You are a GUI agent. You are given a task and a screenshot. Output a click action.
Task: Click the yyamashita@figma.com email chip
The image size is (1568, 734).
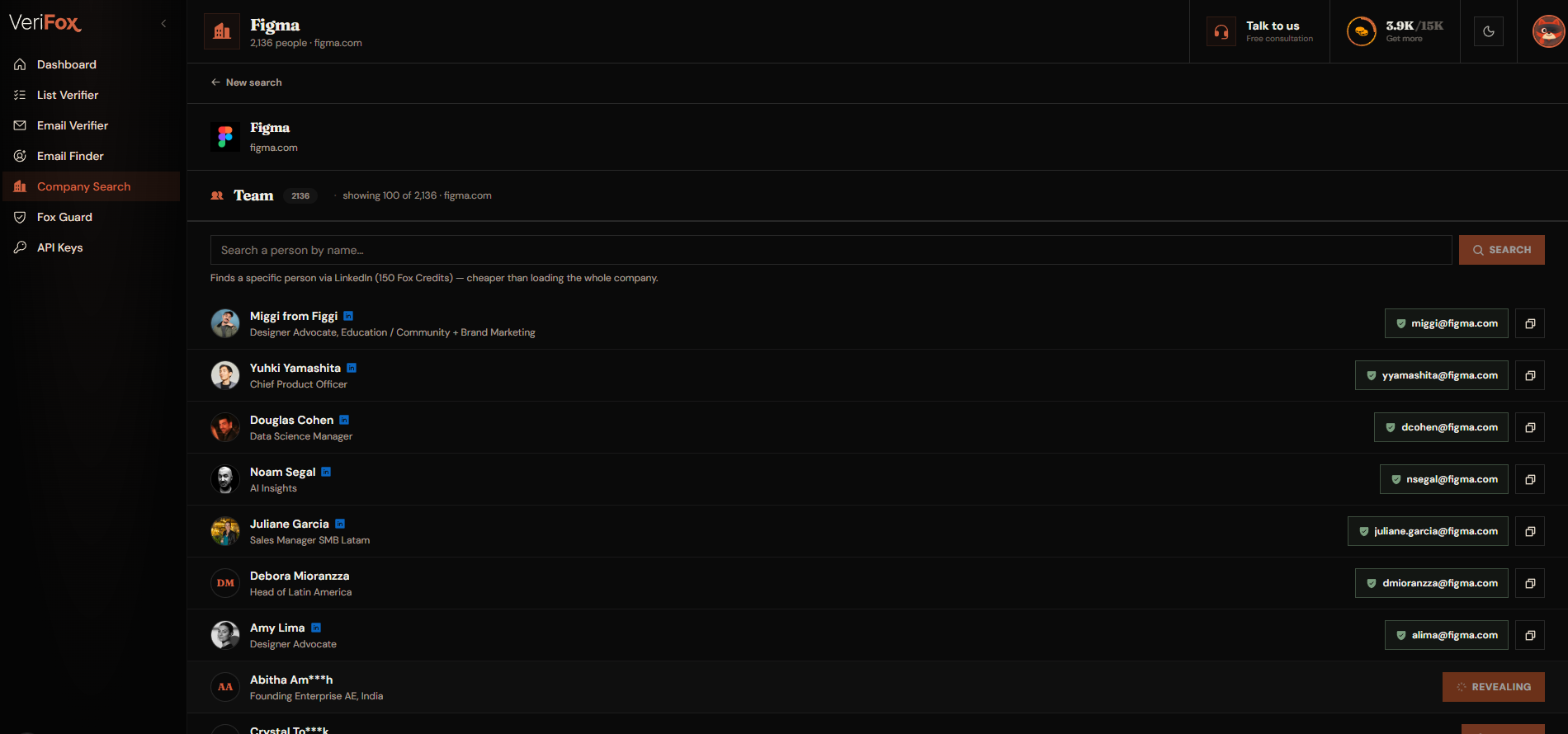tap(1432, 375)
